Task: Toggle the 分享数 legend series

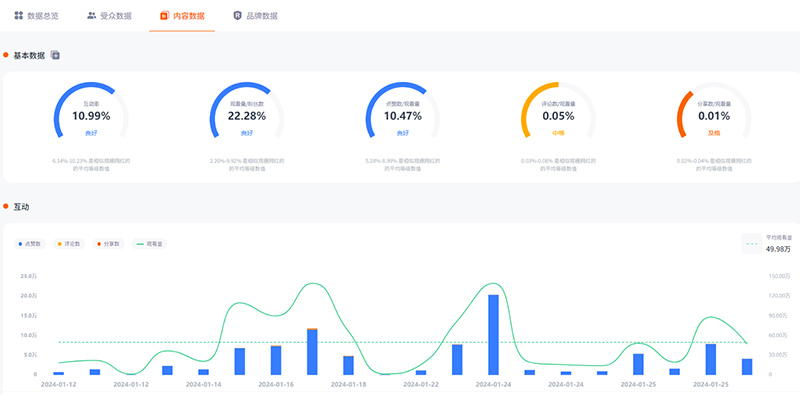Action: coord(108,244)
